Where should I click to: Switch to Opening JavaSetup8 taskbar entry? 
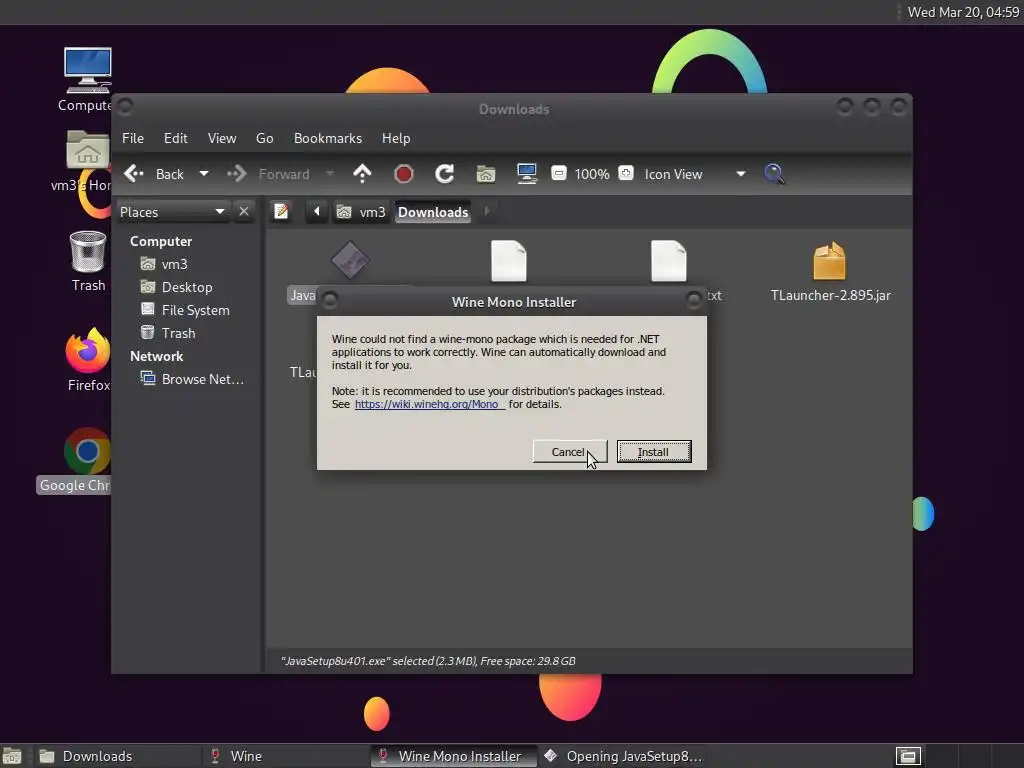click(x=622, y=756)
